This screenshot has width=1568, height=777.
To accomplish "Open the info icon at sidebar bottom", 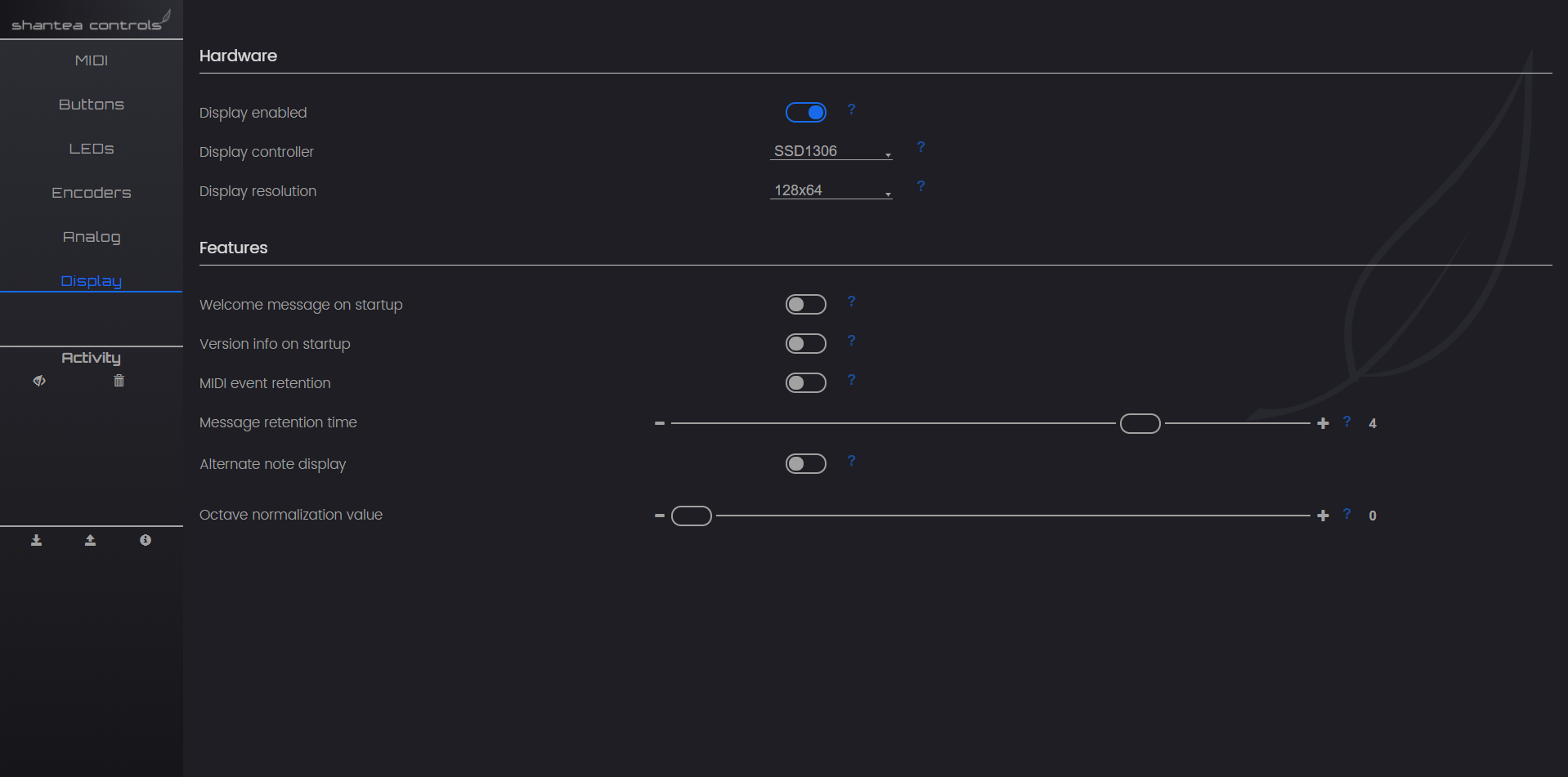I will [146, 540].
